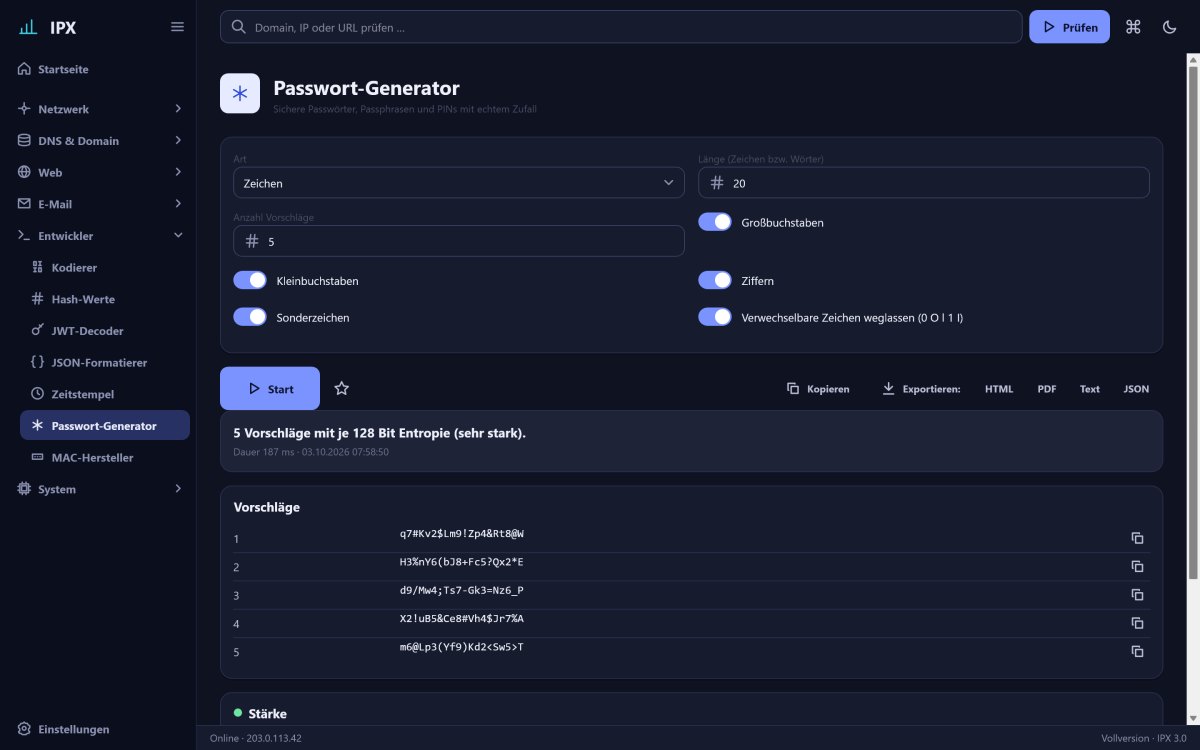Copy password suggestion 5
Image resolution: width=1200 pixels, height=750 pixels.
point(1137,651)
